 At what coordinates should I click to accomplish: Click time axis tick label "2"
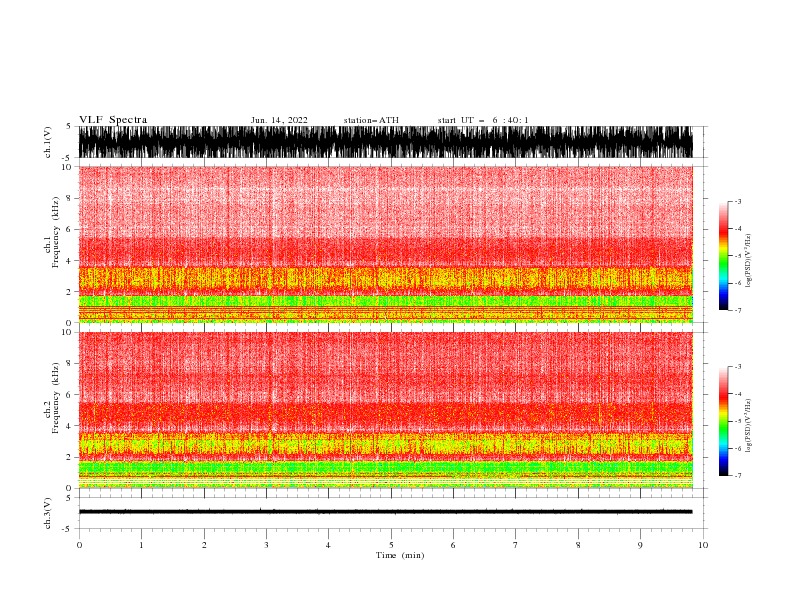coord(204,545)
